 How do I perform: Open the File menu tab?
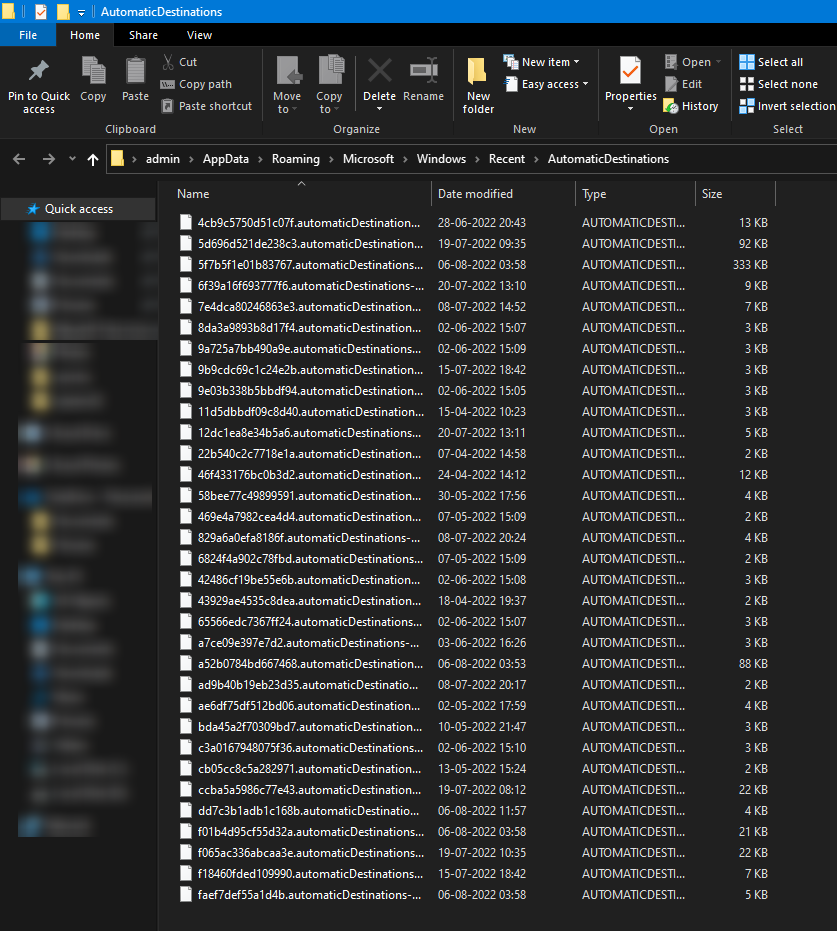[28, 35]
